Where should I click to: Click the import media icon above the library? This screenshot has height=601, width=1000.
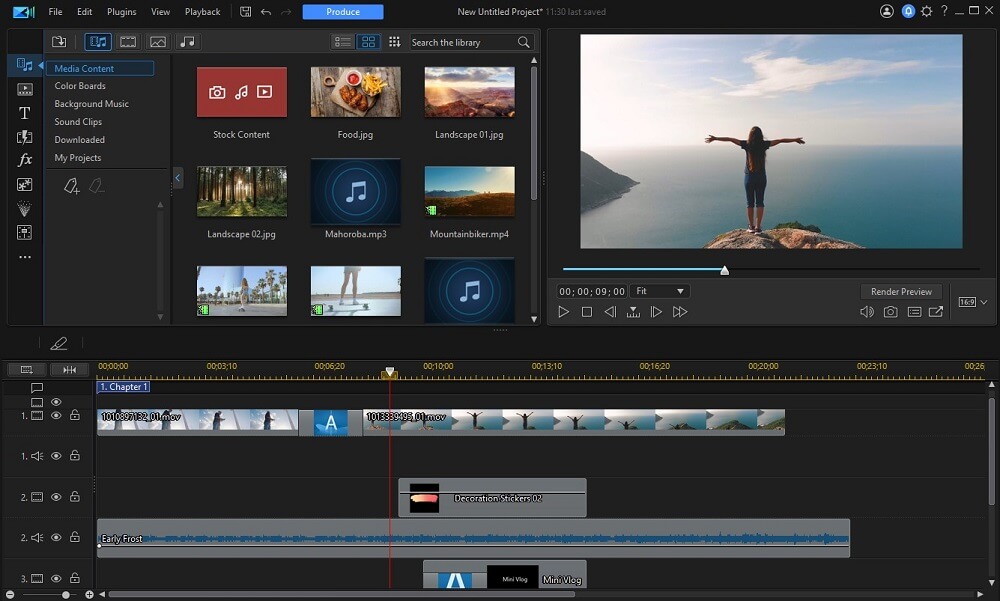pyautogui.click(x=59, y=41)
